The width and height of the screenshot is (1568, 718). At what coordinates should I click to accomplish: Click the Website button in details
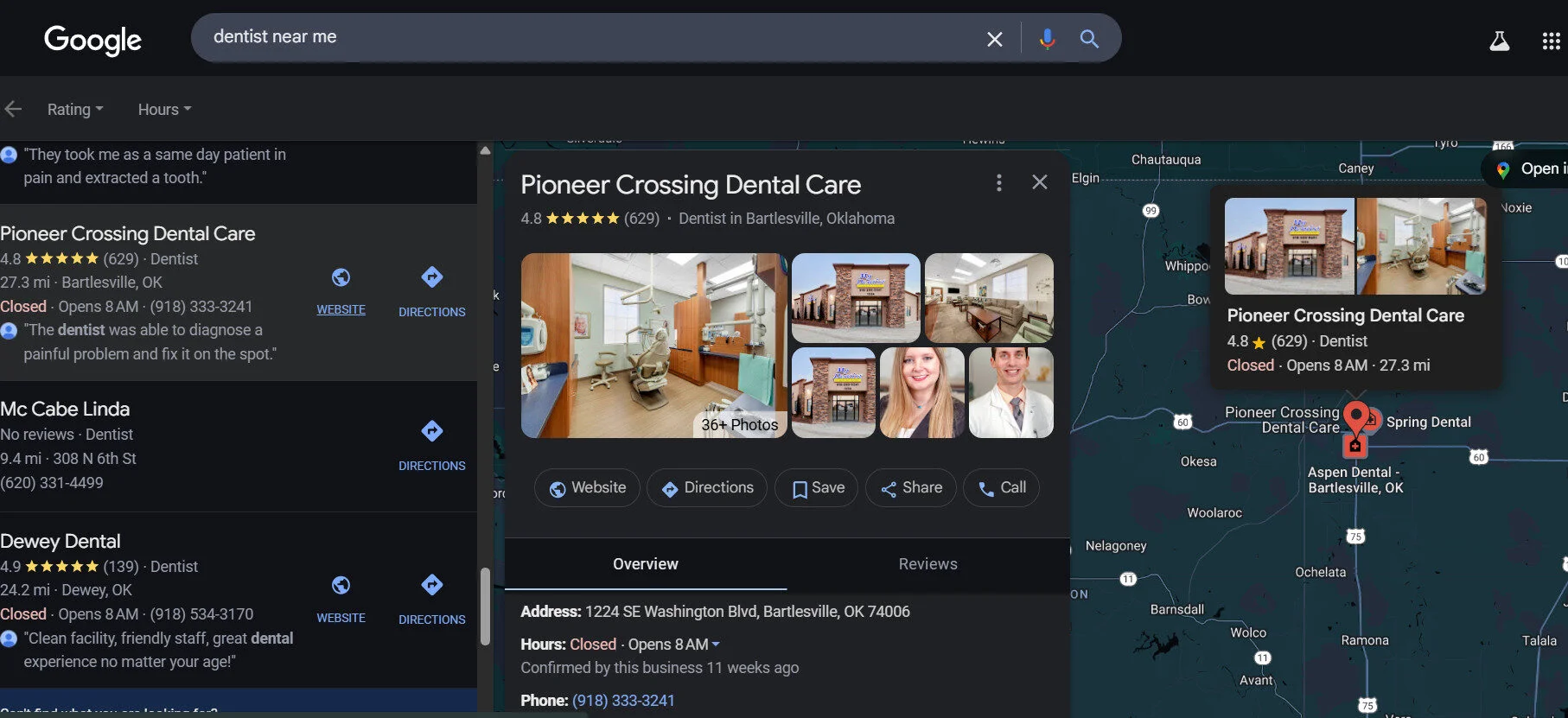(x=587, y=488)
